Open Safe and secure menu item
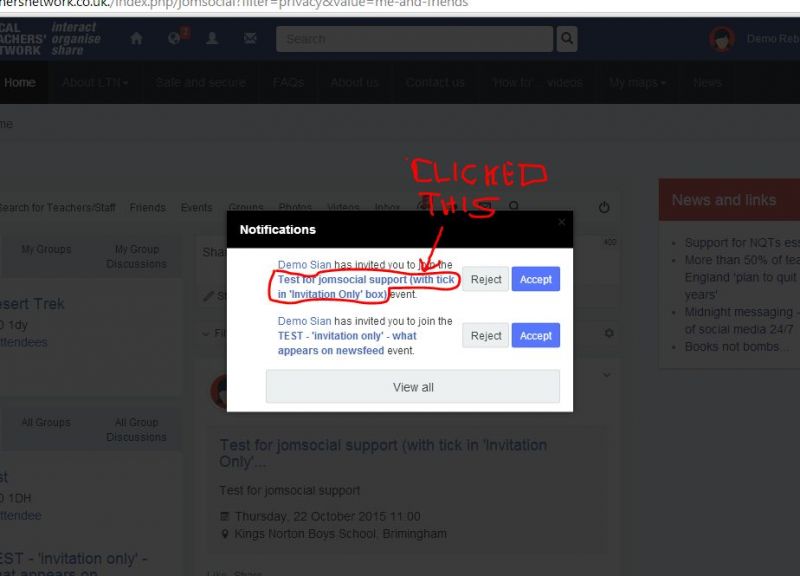Screen dimensions: 800x576 tap(201, 83)
